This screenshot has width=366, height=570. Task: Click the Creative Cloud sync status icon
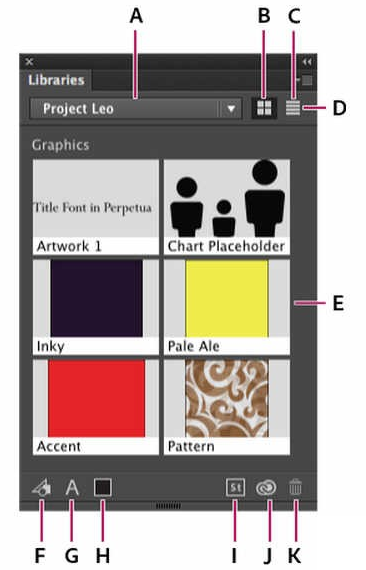point(266,488)
